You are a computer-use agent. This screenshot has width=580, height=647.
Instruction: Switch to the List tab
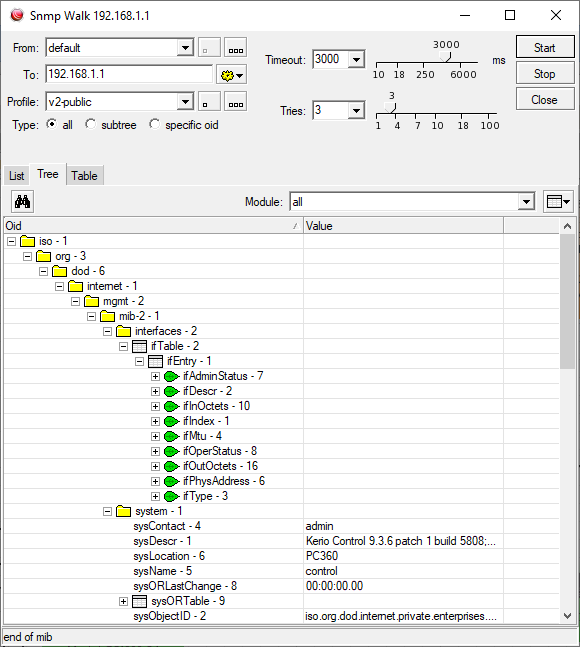pos(17,176)
